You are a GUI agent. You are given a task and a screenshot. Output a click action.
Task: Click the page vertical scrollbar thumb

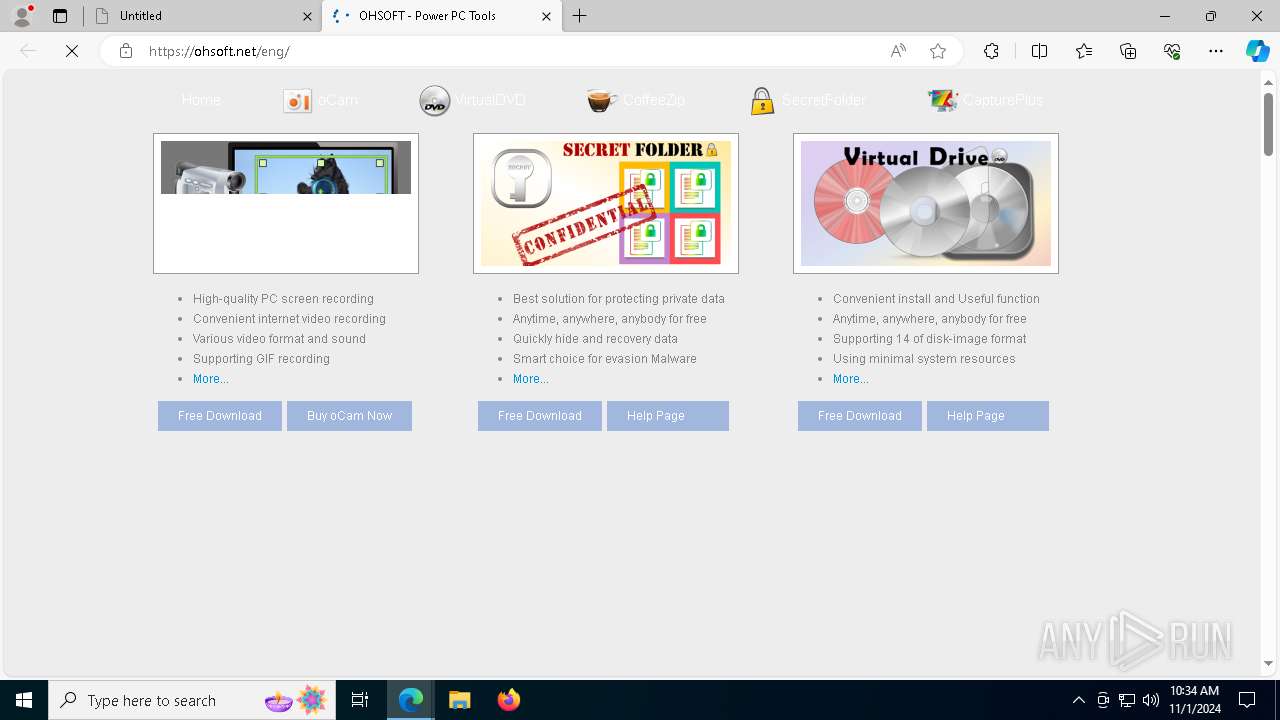1268,125
